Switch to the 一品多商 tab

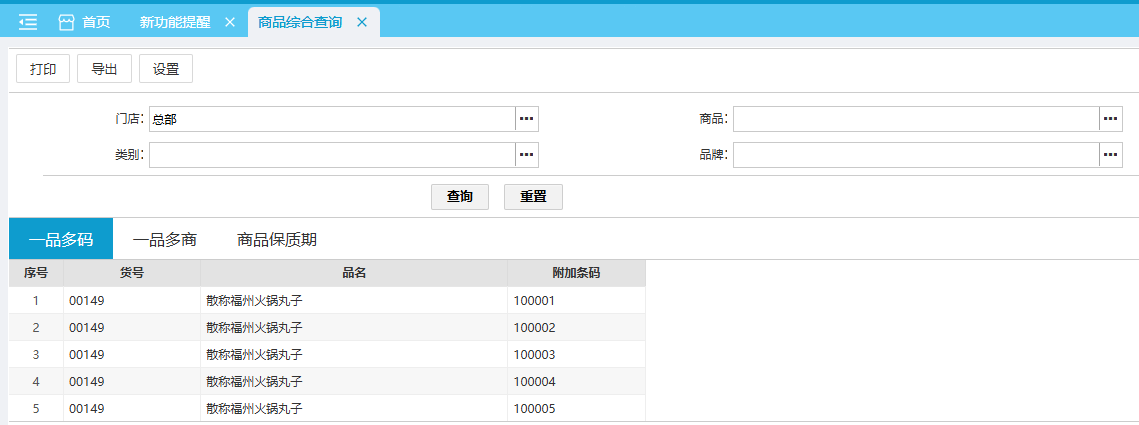(x=165, y=240)
